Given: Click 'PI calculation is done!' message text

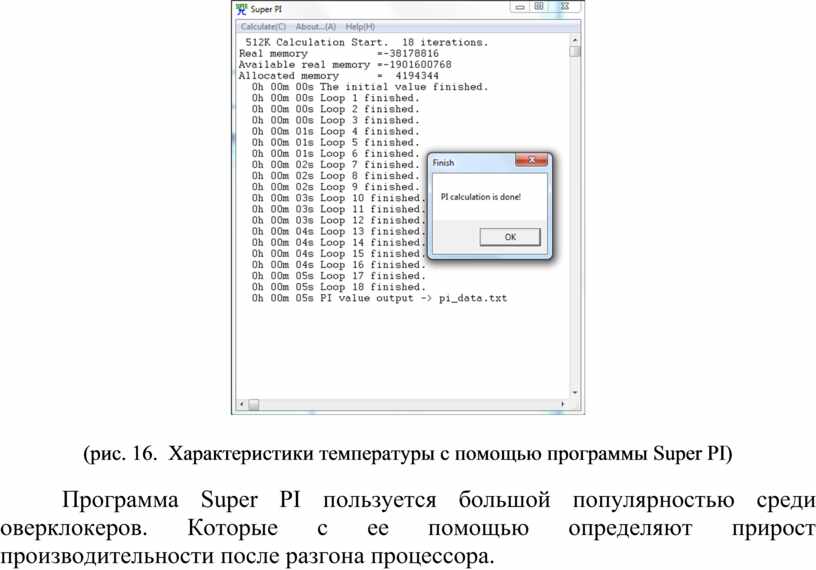Looking at the screenshot, I should pyautogui.click(x=480, y=197).
